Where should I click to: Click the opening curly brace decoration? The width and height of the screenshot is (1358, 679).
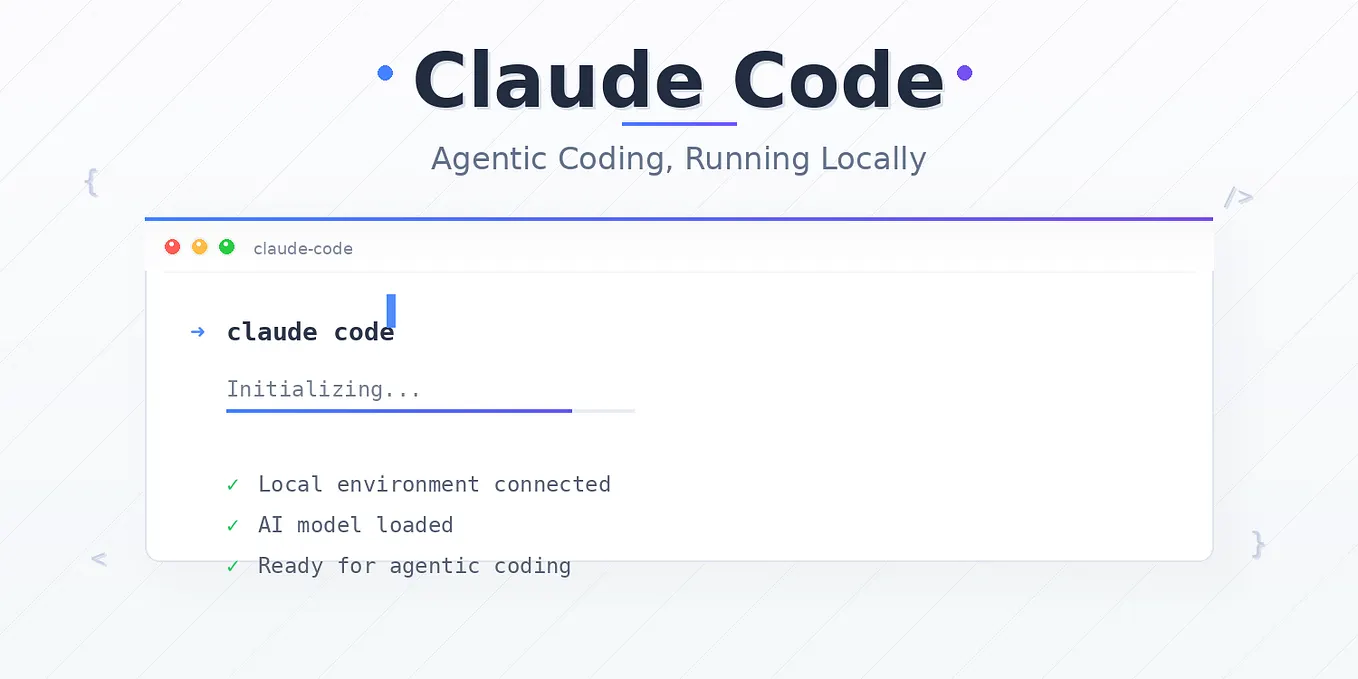tap(91, 182)
